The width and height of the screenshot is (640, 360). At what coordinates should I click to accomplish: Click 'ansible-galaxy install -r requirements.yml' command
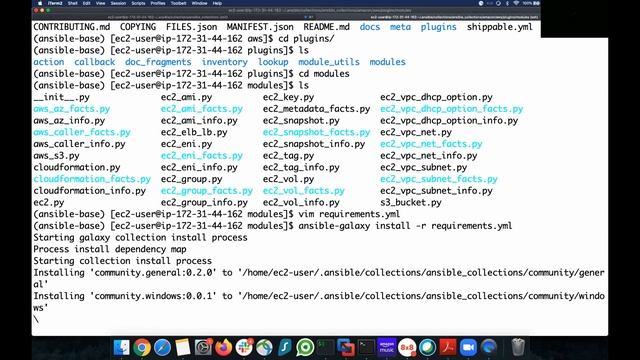point(405,226)
